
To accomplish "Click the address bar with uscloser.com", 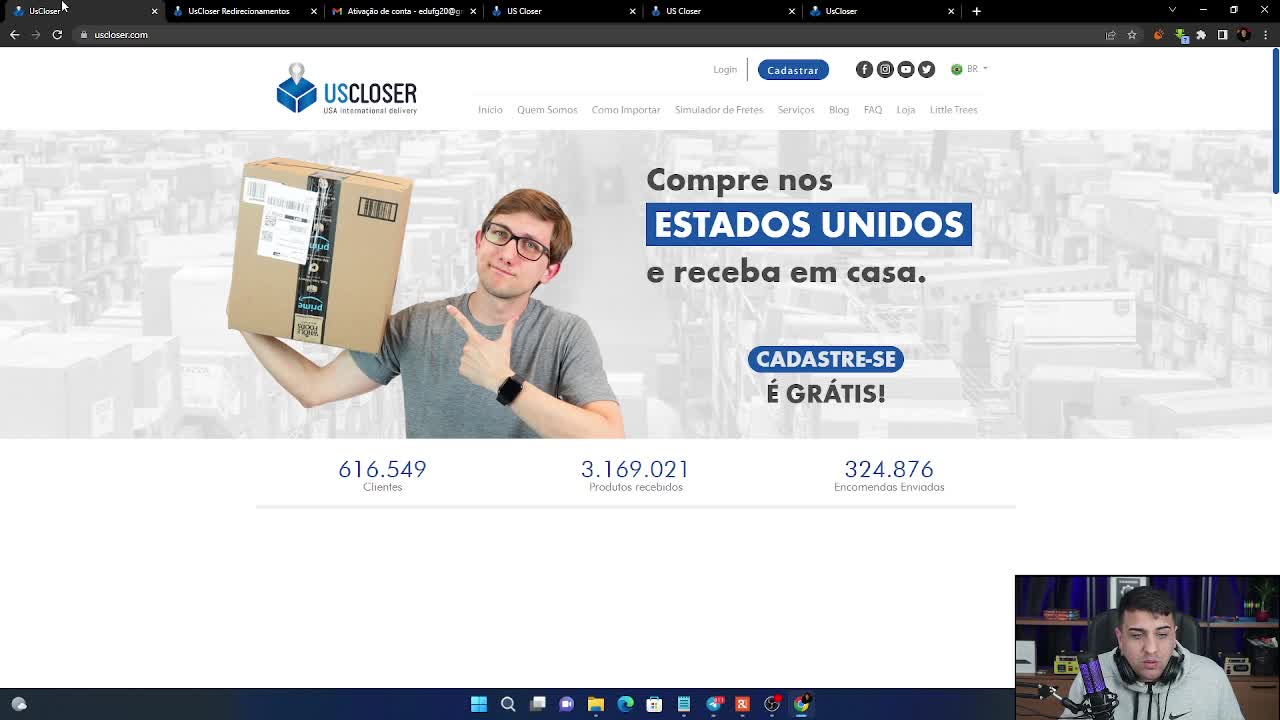I will (590, 35).
